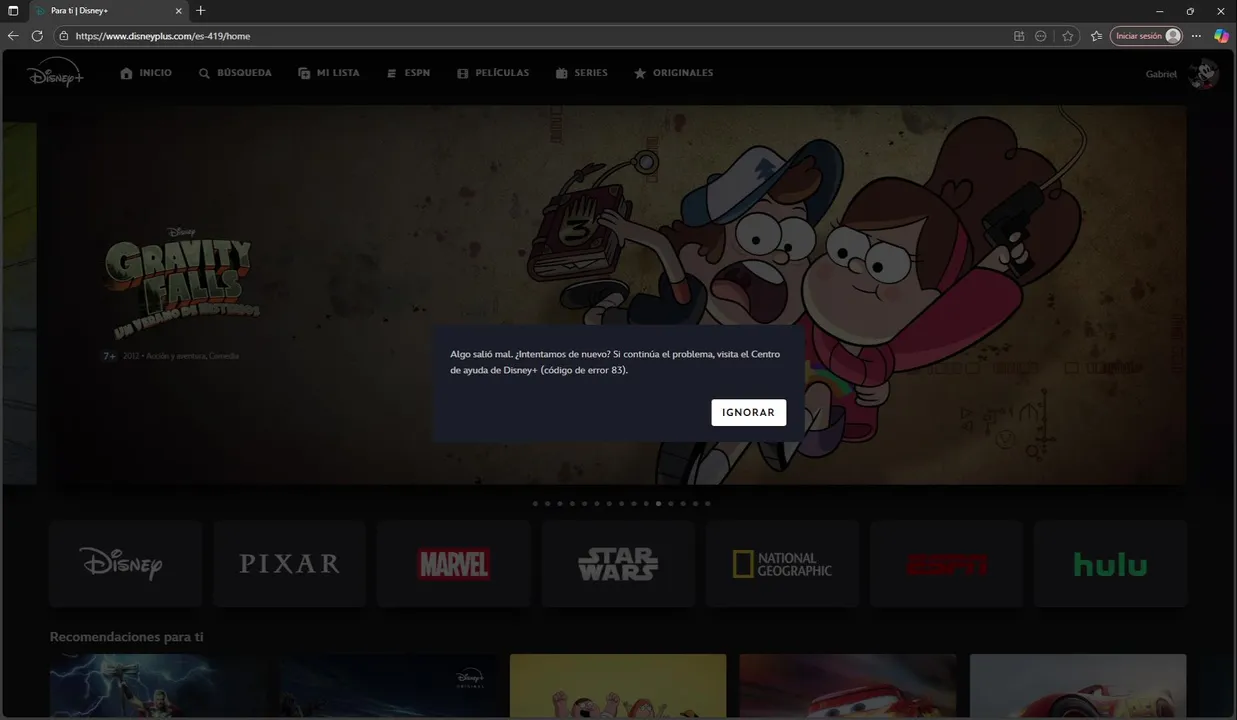Select the 'Para ti | Disney+' tab
The width and height of the screenshot is (1237, 720).
click(x=108, y=11)
